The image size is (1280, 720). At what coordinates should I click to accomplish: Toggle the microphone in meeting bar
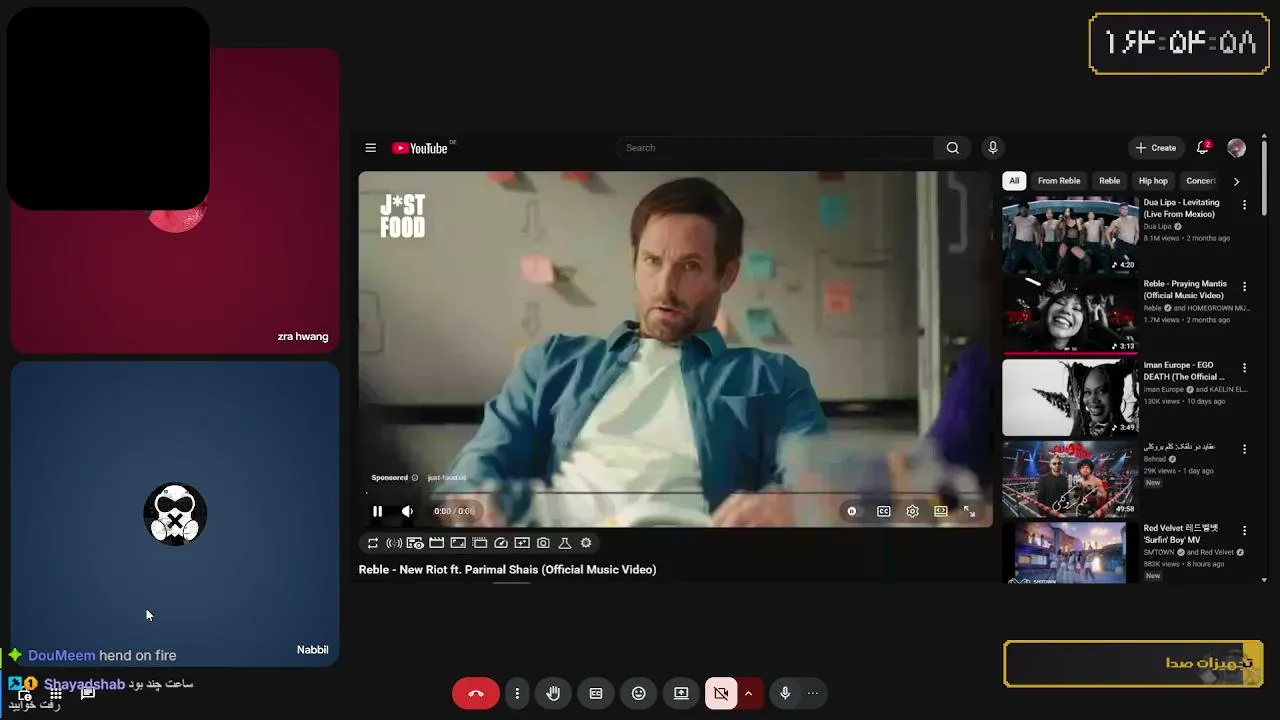(785, 693)
